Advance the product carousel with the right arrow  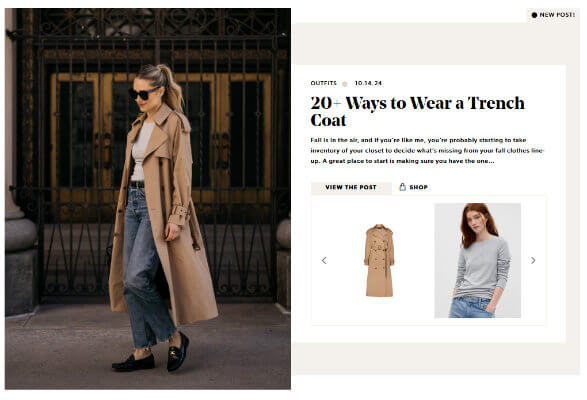point(533,260)
